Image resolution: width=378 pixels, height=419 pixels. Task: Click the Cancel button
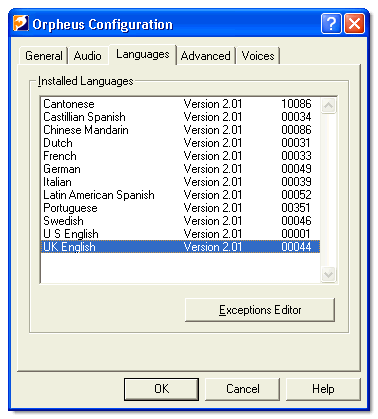pyautogui.click(x=243, y=389)
